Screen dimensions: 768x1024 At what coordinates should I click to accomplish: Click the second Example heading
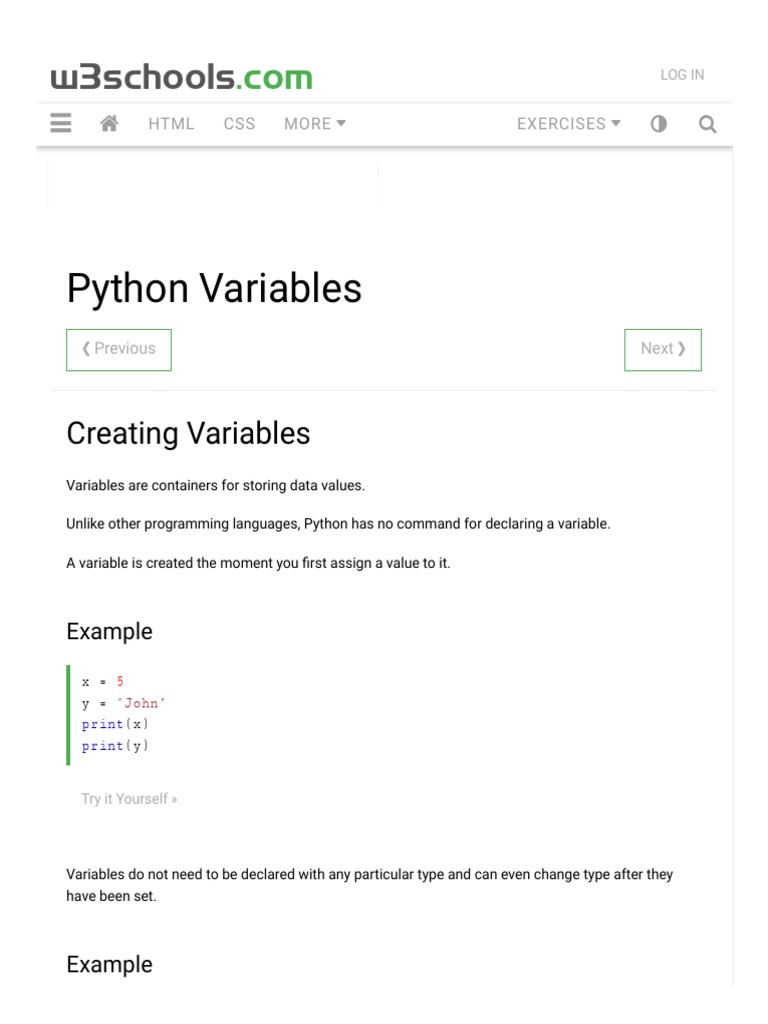pyautogui.click(x=109, y=965)
